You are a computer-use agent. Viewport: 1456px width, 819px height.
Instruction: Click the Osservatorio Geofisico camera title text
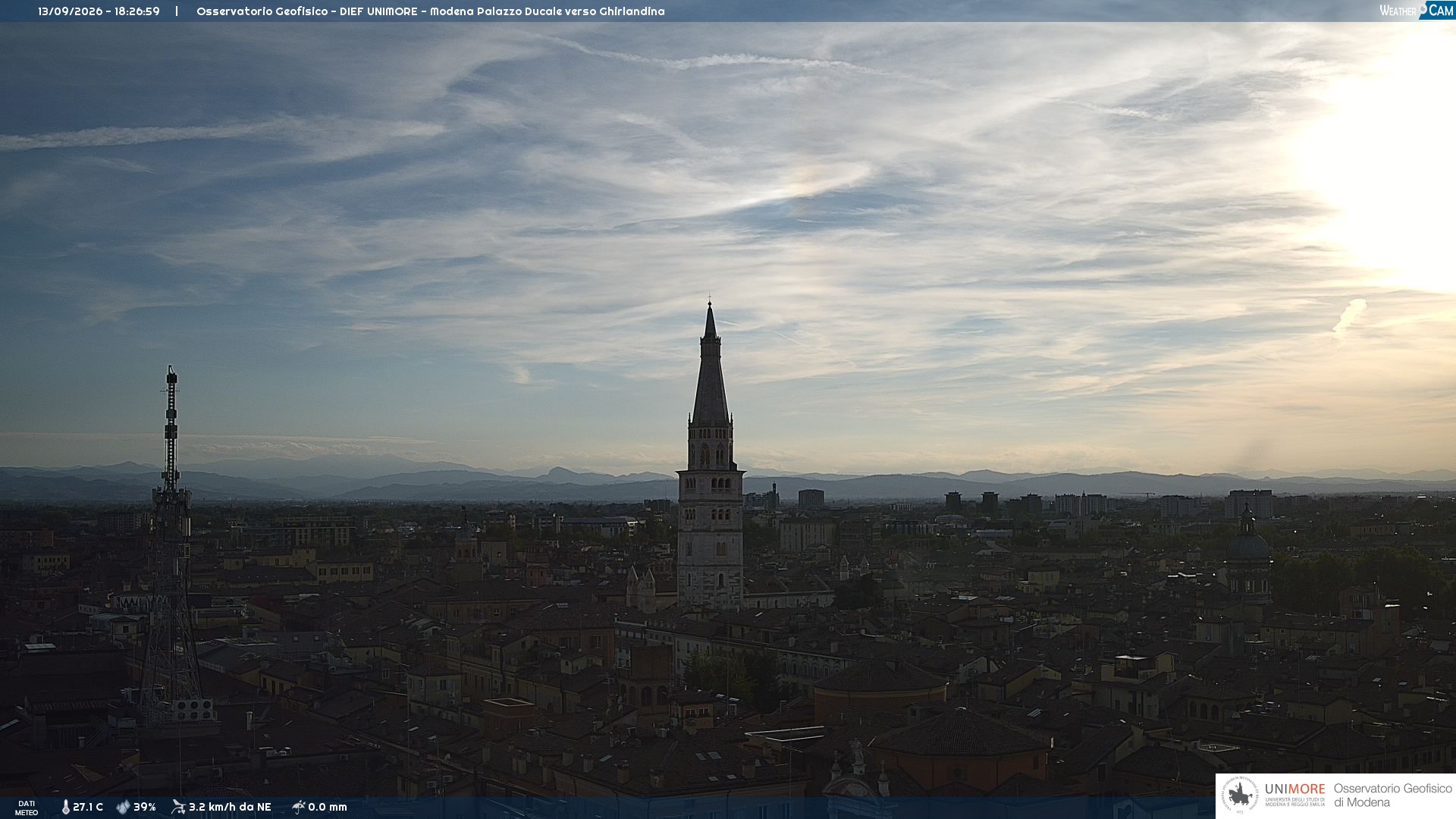(x=430, y=11)
